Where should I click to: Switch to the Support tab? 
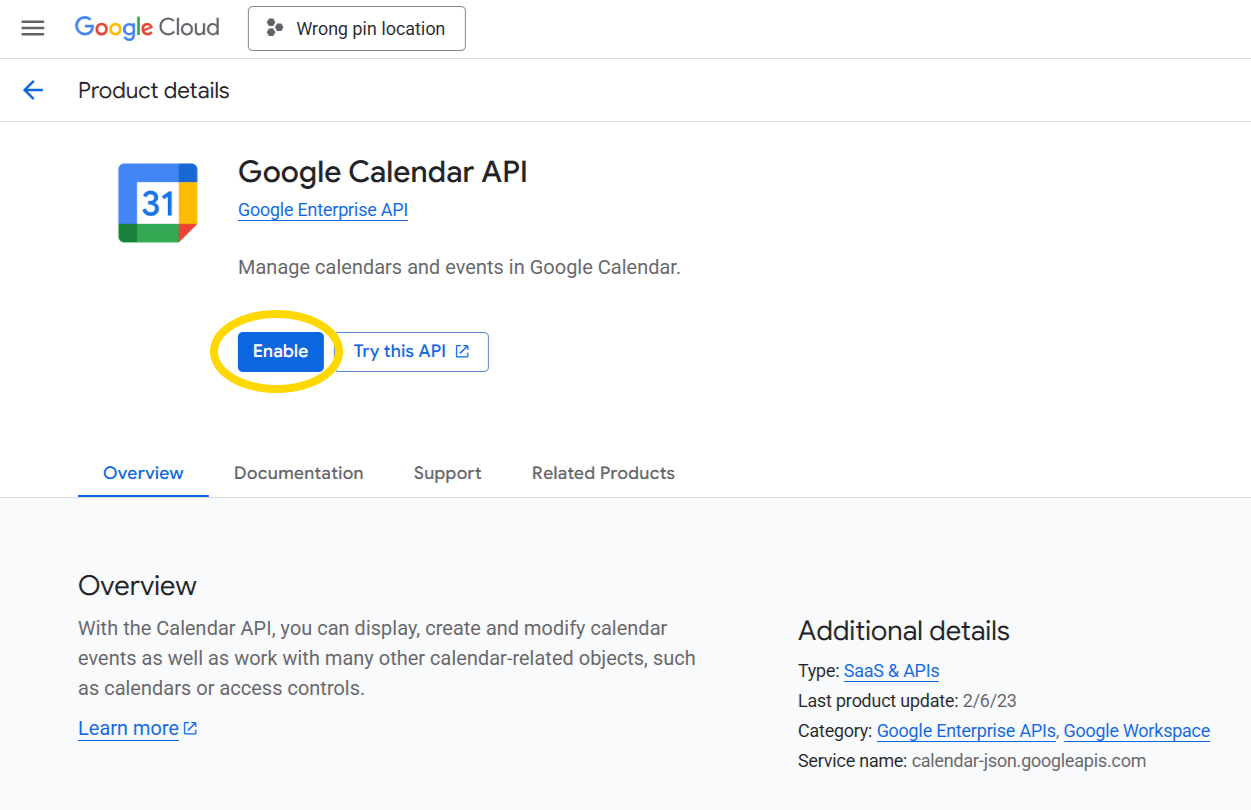pyautogui.click(x=447, y=472)
